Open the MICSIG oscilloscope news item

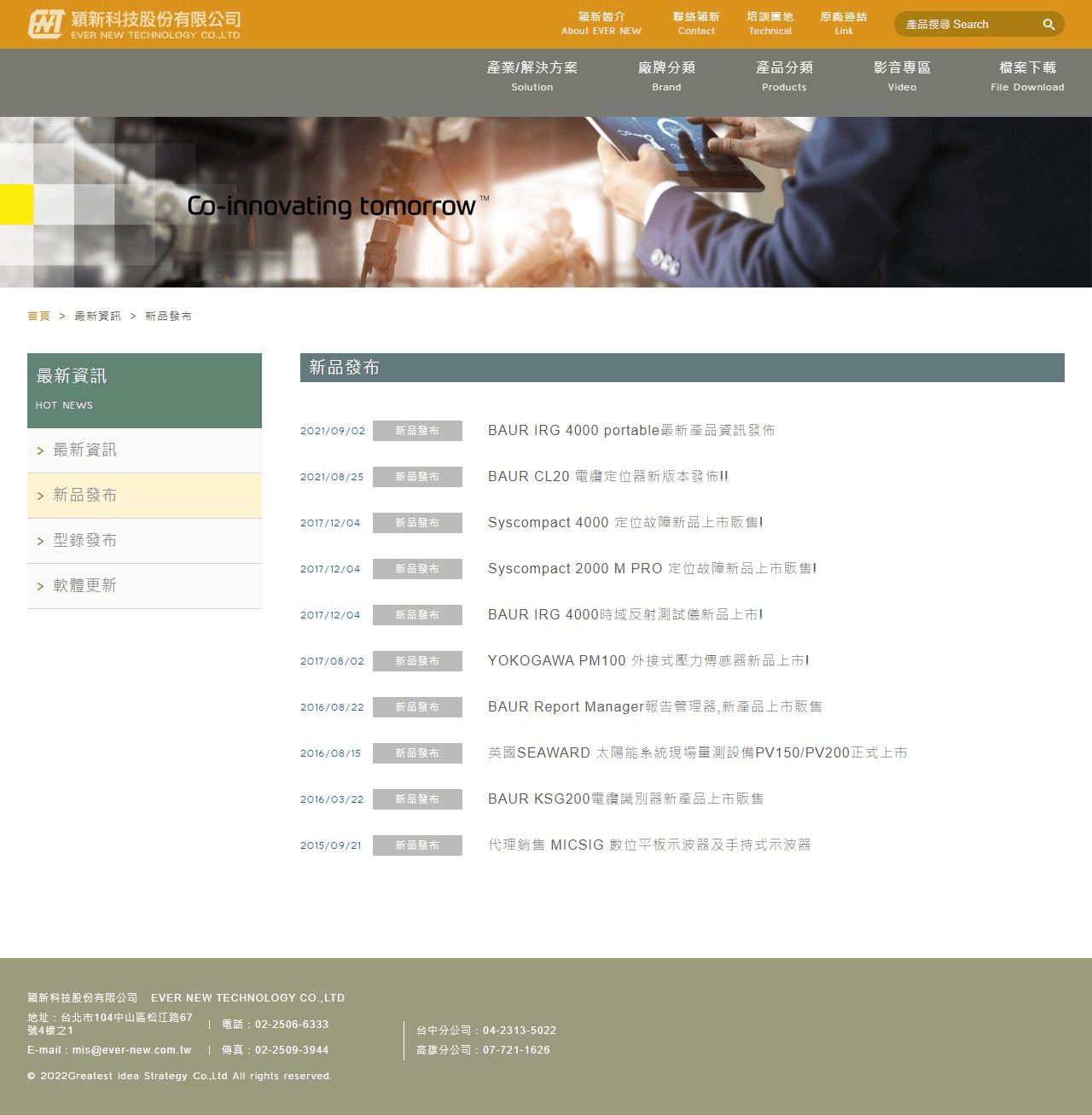[649, 845]
